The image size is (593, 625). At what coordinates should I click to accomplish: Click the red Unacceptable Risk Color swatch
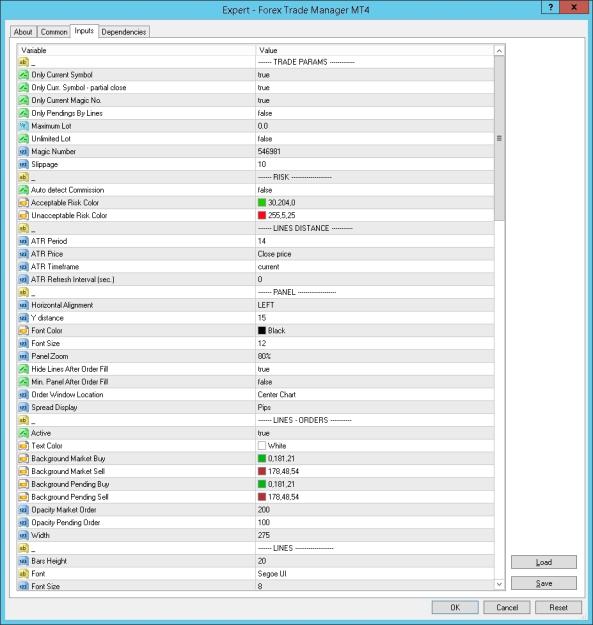pyautogui.click(x=262, y=216)
